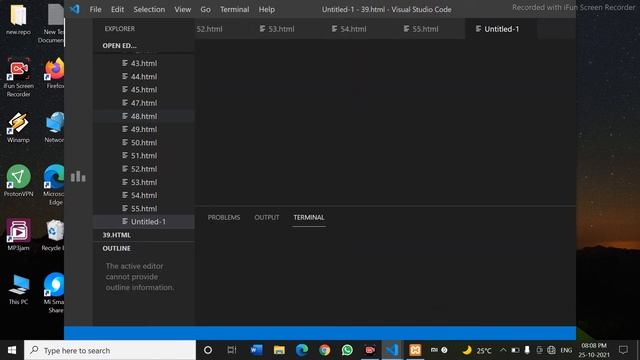Open the ProtonVPN desktop shortcut
The width and height of the screenshot is (640, 360).
tap(18, 181)
